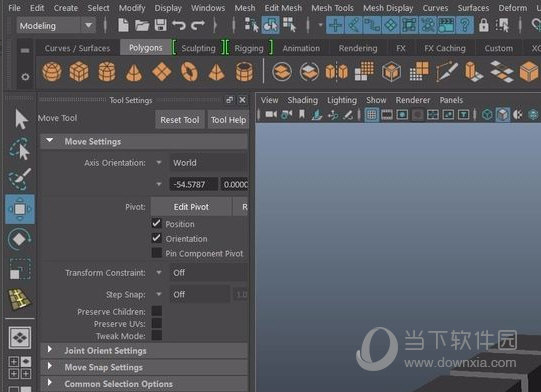This screenshot has height=392, width=541.
Task: Open the Mesh Tools menu
Action: pos(332,8)
